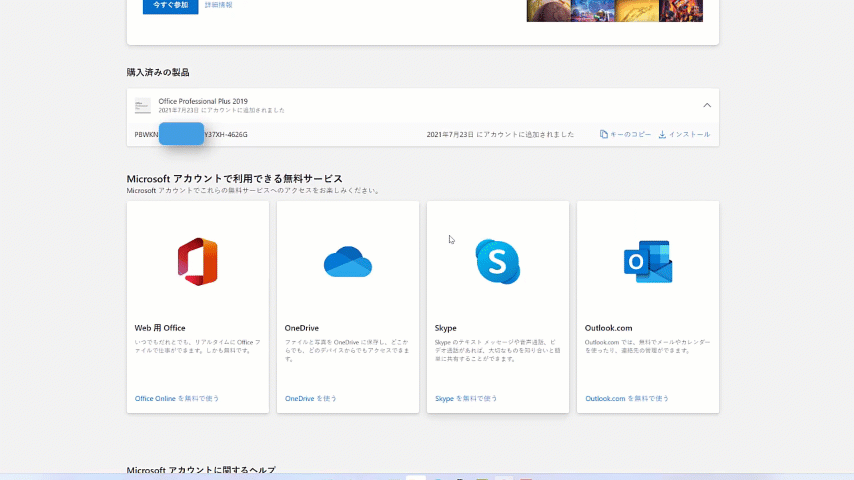Click the OneDrive cloud icon

(347, 262)
